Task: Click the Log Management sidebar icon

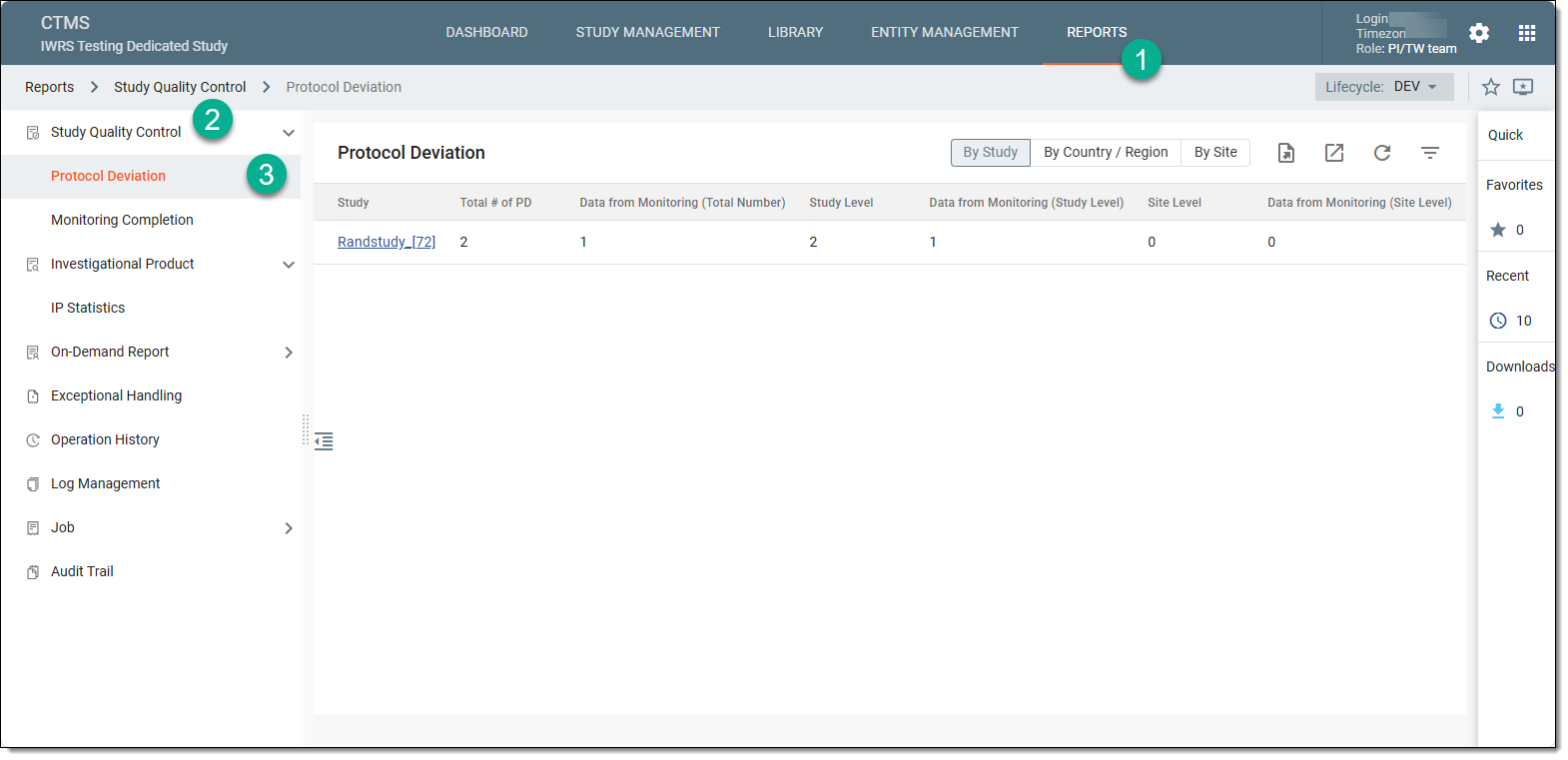Action: [33, 483]
